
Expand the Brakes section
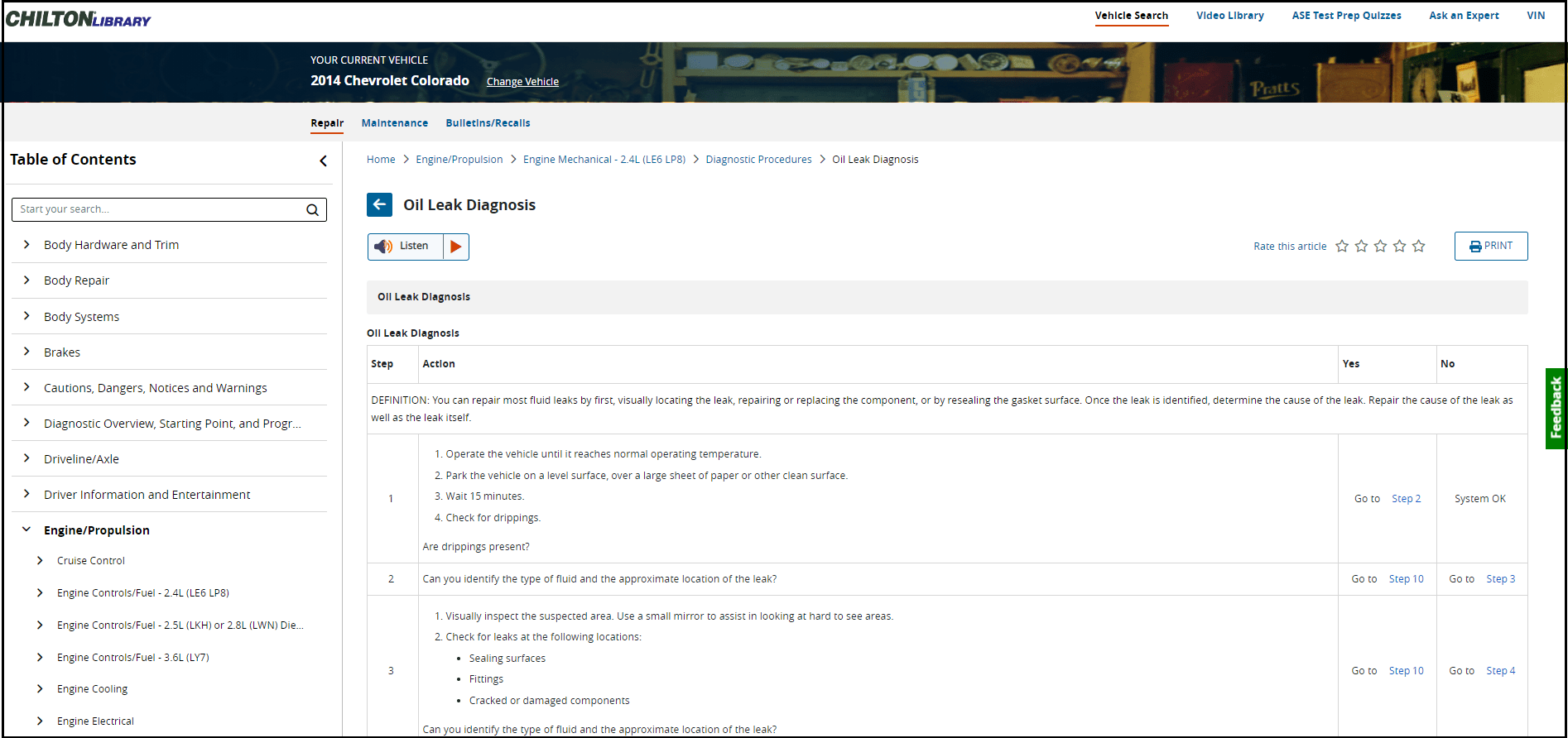(x=26, y=351)
